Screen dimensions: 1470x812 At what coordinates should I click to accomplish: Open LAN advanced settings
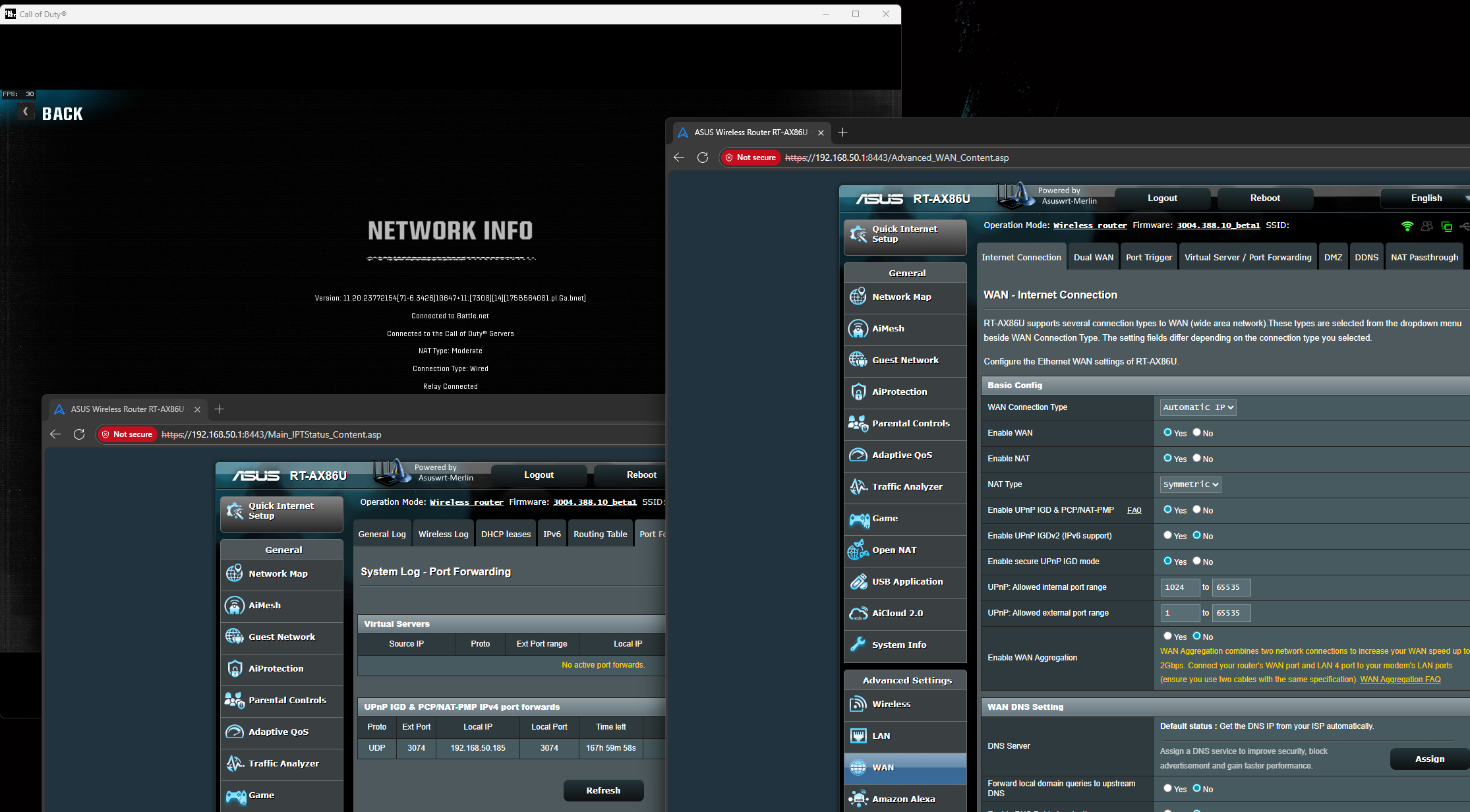tap(905, 736)
